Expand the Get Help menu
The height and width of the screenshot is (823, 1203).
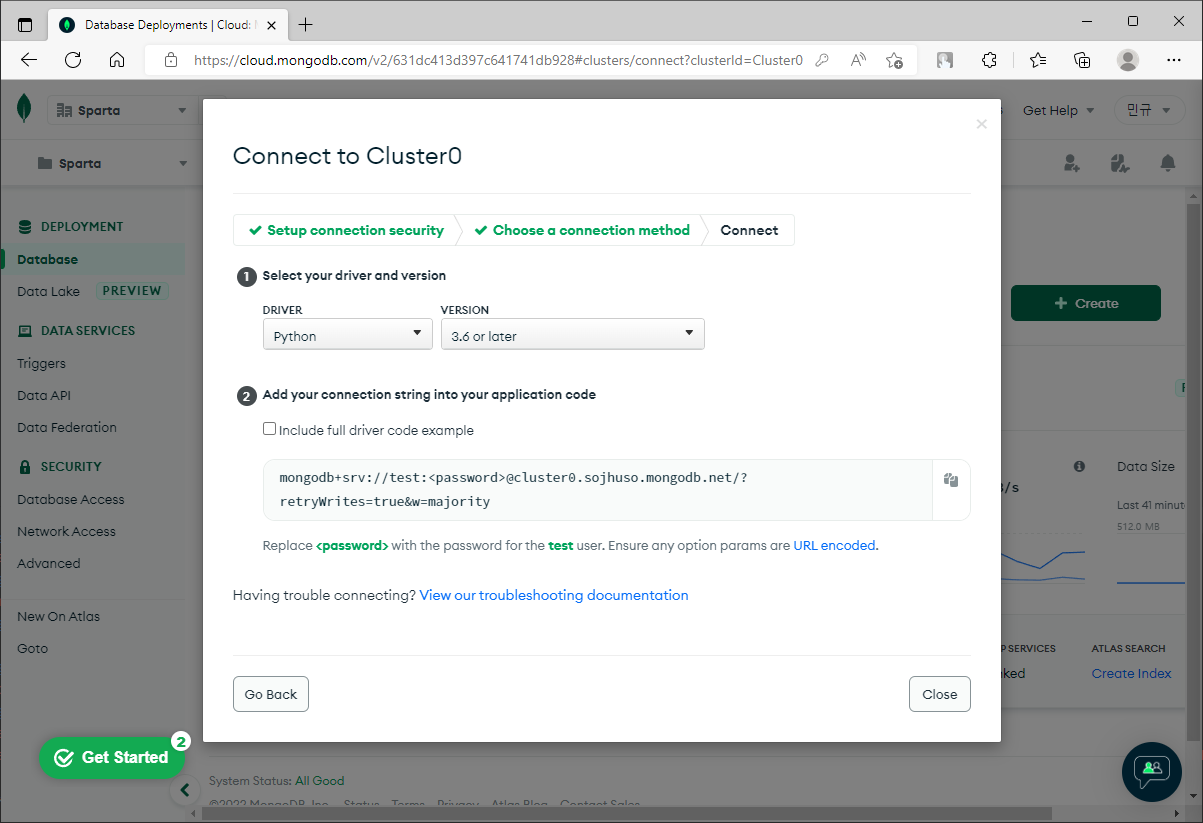coord(1059,110)
